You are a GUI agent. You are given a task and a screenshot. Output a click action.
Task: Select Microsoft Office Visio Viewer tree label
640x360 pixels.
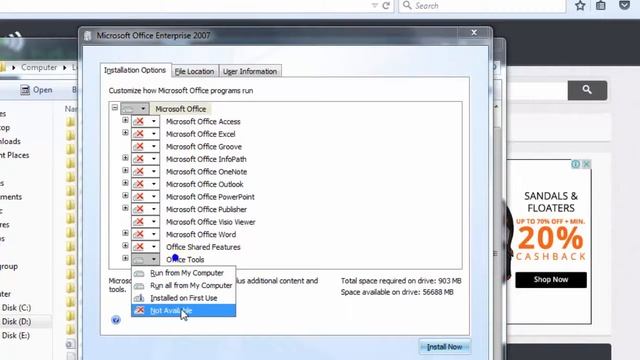coord(211,222)
